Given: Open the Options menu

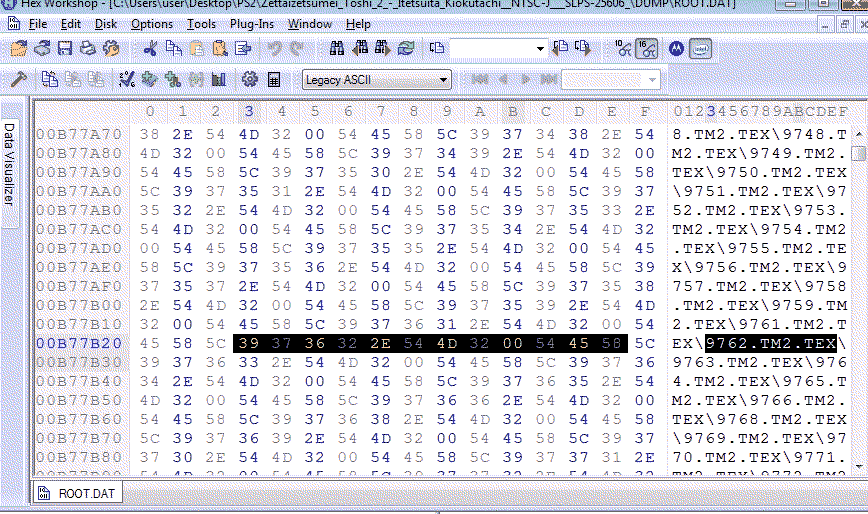Looking at the screenshot, I should tap(152, 24).
